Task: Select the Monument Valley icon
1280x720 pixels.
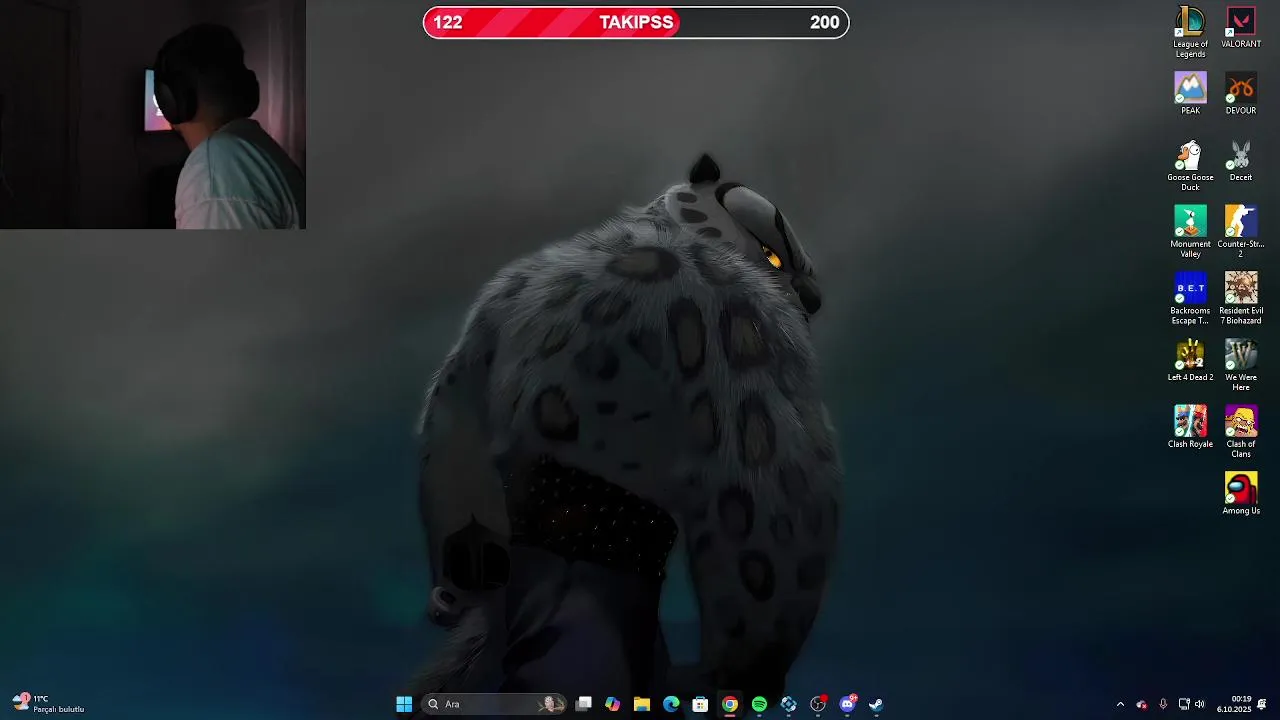Action: (1190, 232)
